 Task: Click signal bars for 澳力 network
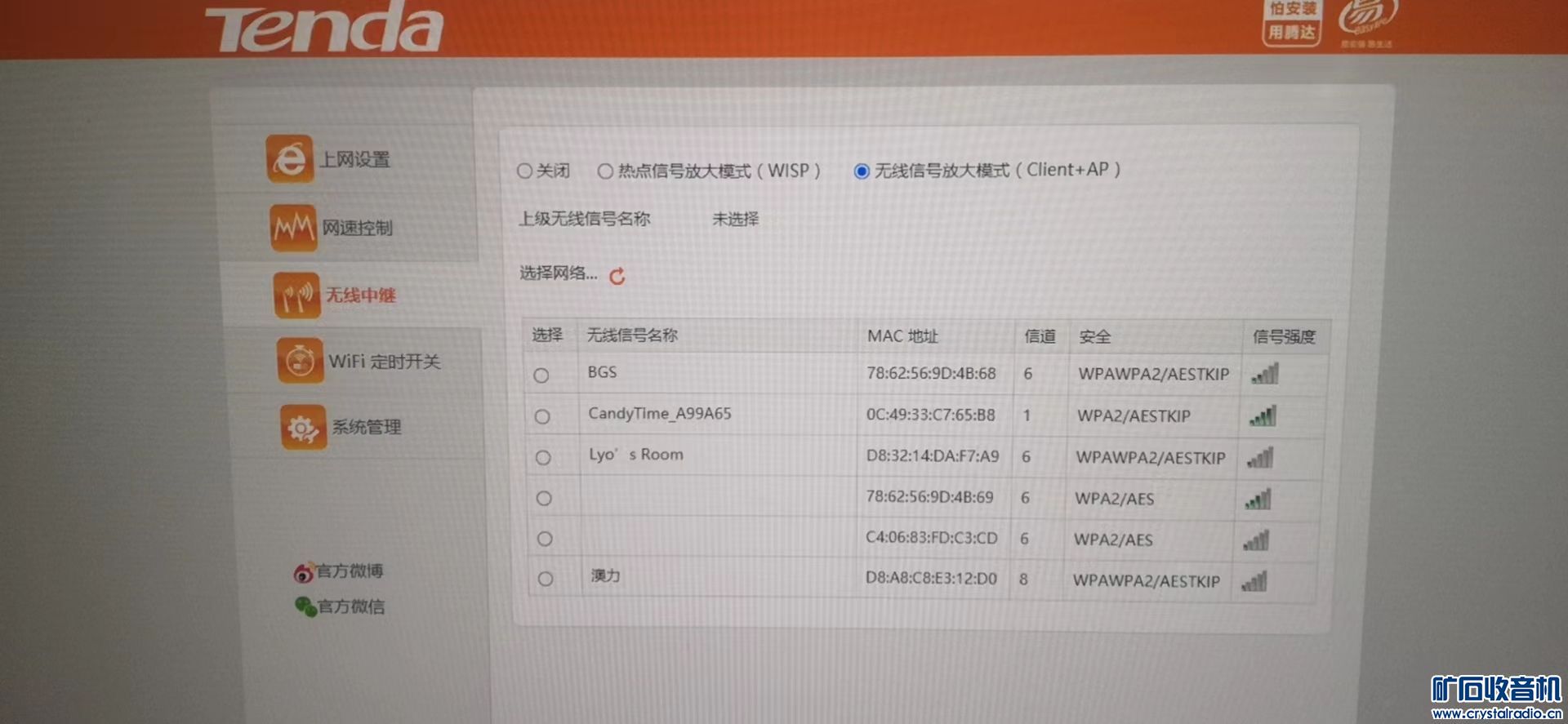coord(1254,581)
